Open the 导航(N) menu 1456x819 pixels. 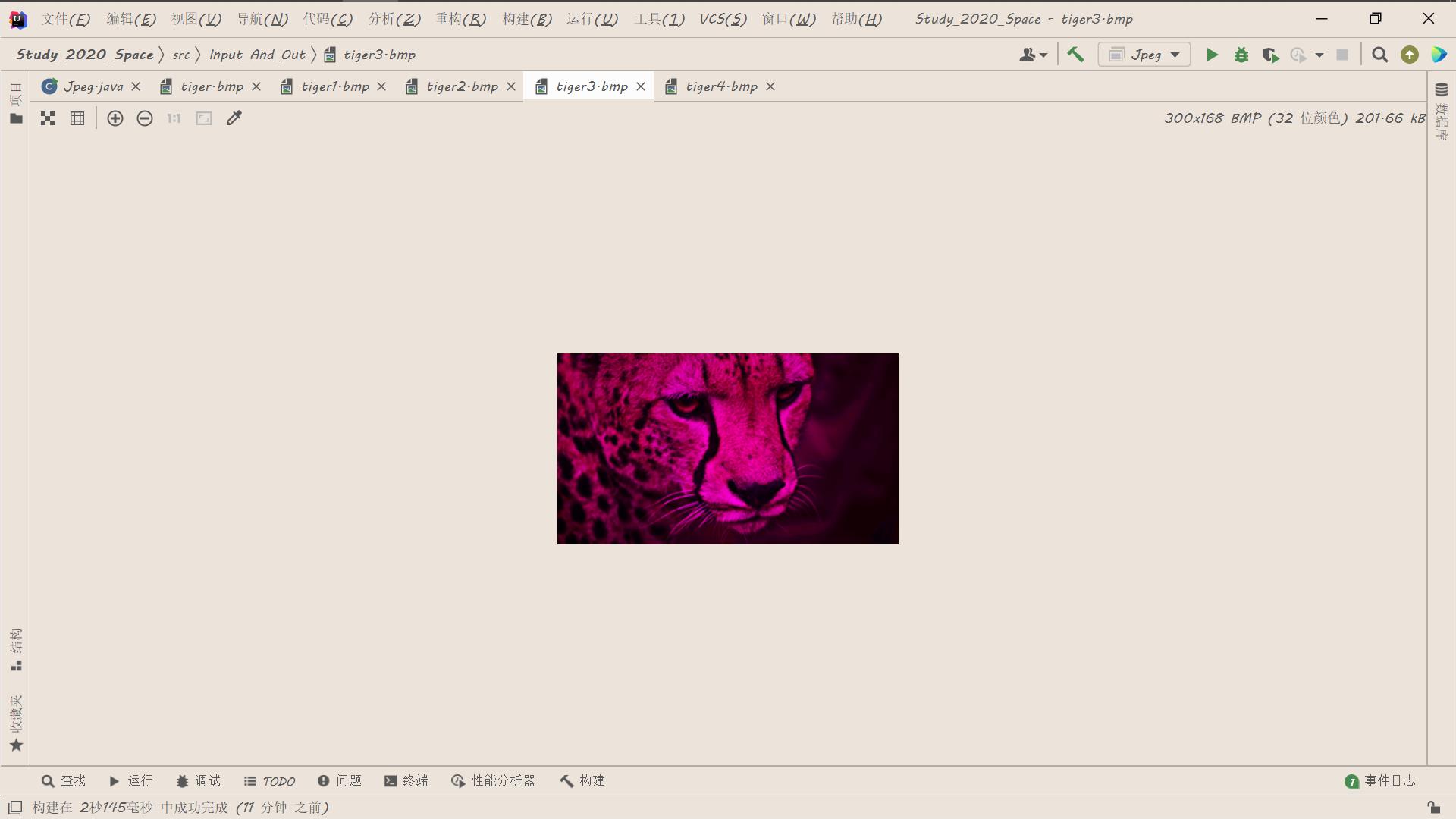(262, 19)
